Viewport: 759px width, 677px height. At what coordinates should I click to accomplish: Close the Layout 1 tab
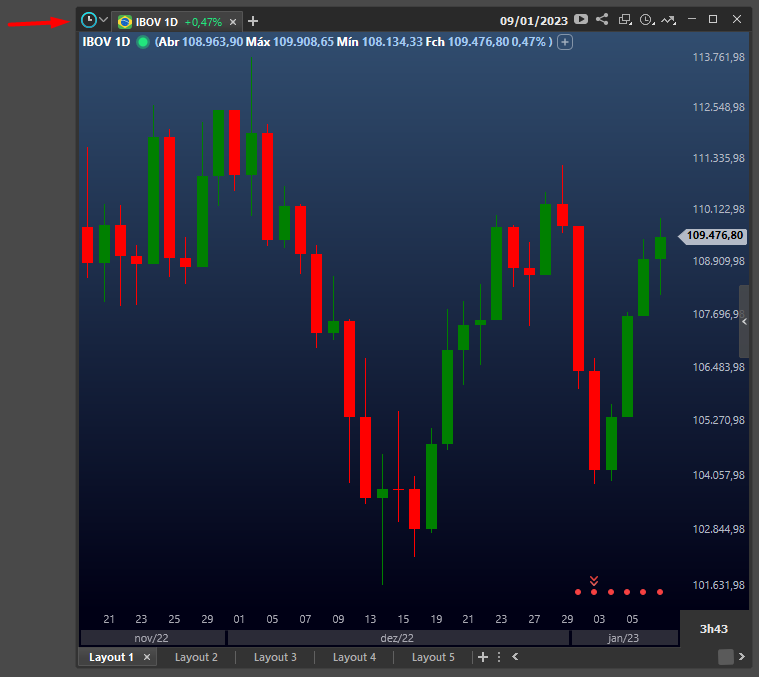click(147, 657)
